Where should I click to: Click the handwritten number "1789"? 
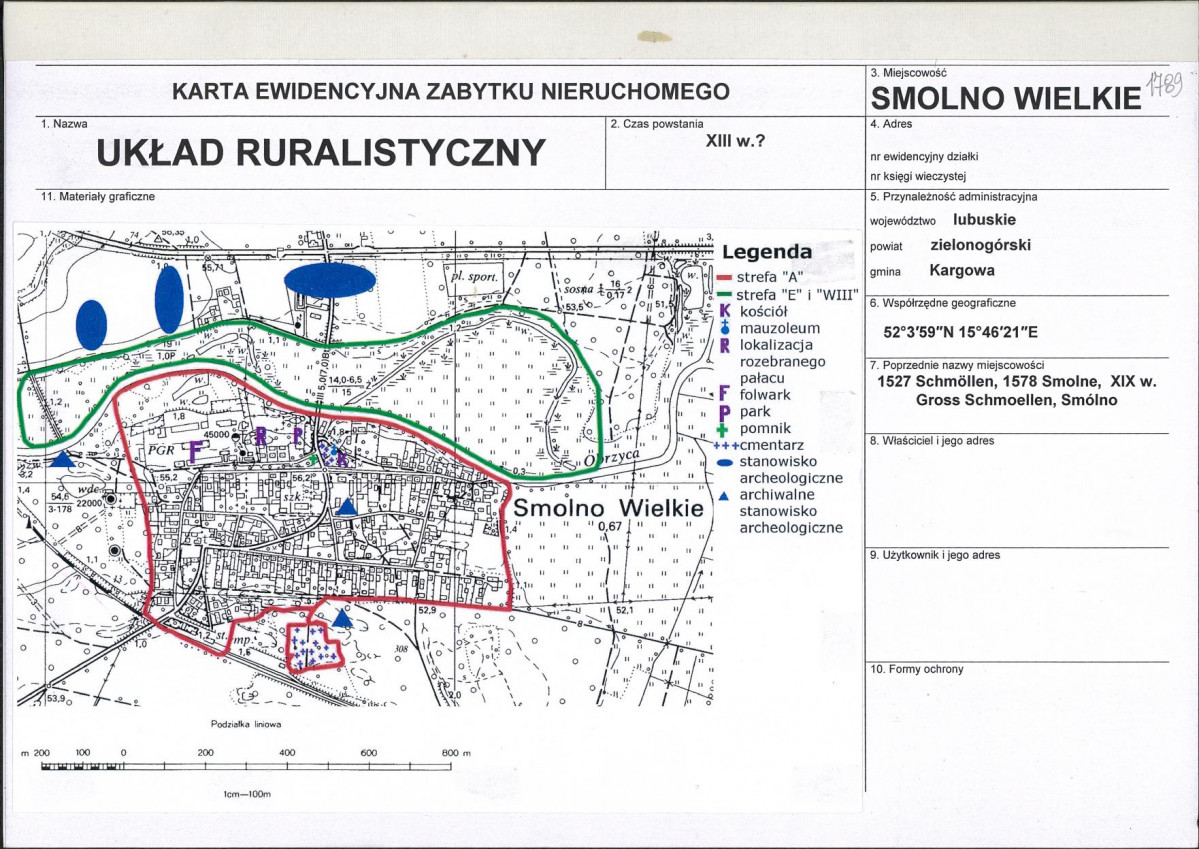tap(1165, 82)
